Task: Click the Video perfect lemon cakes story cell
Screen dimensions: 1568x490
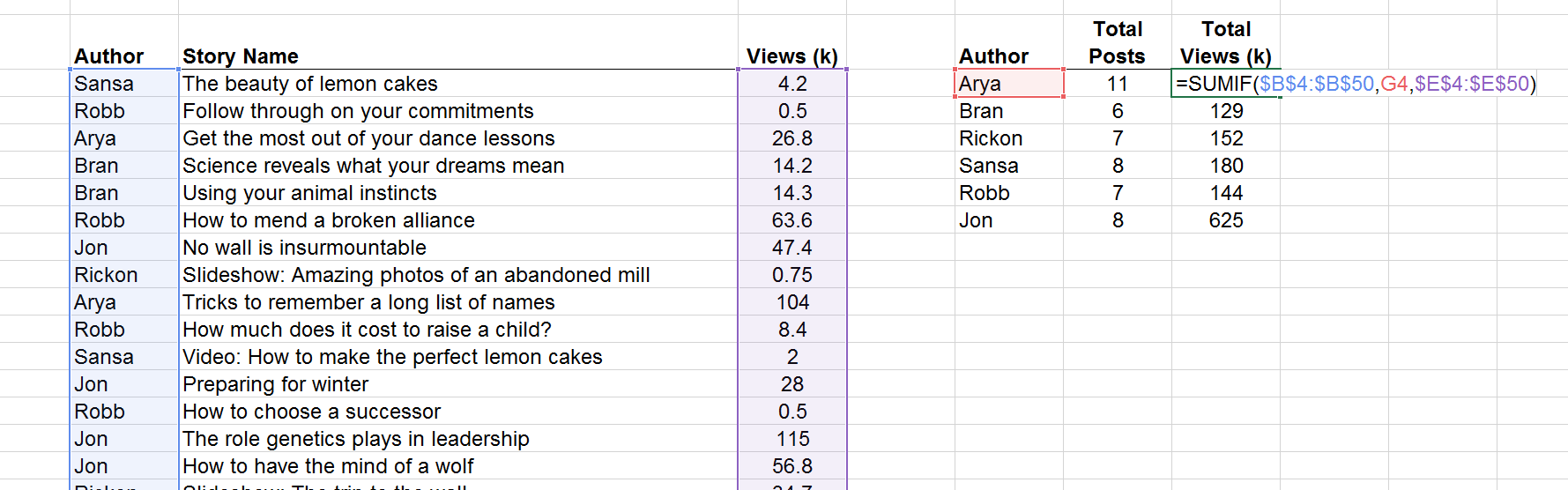Action: coord(457,357)
